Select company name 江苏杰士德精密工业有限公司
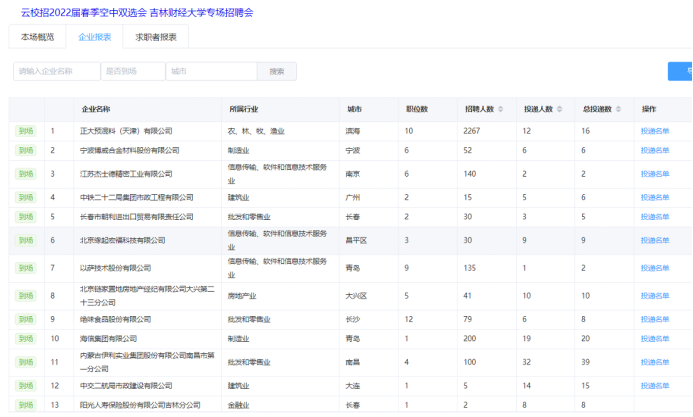This screenshot has width=693, height=417. (x=126, y=174)
